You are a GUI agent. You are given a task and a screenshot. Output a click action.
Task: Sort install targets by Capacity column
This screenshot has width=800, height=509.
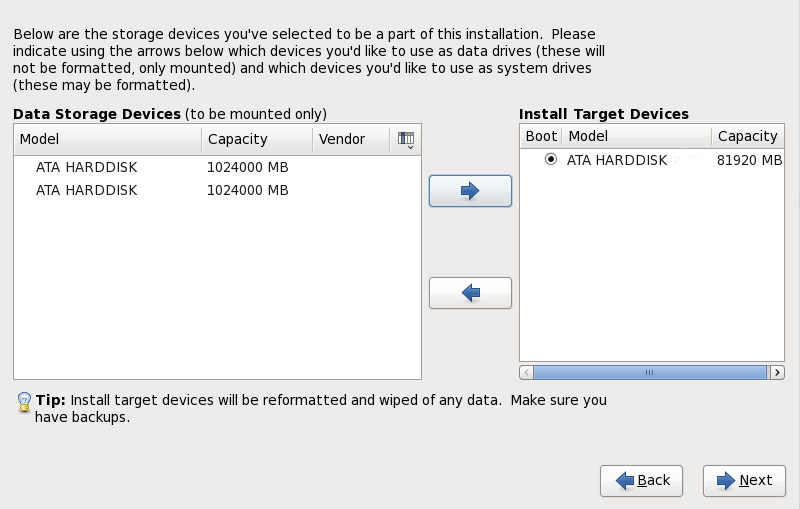(747, 136)
